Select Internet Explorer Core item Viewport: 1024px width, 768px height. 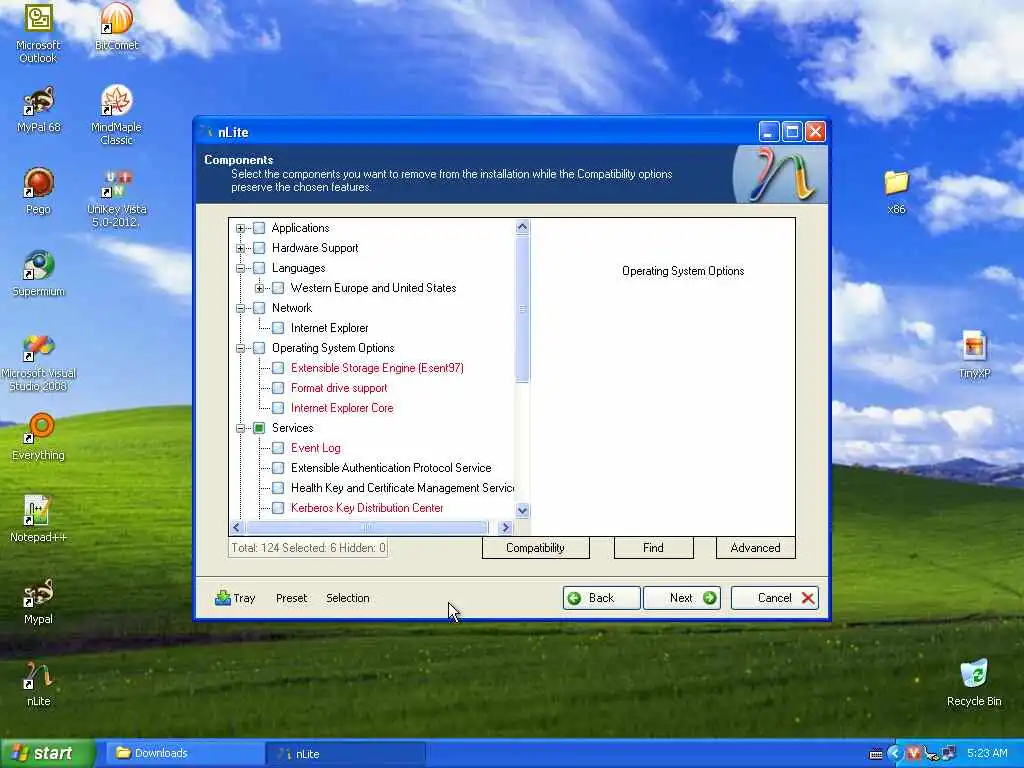pos(342,408)
